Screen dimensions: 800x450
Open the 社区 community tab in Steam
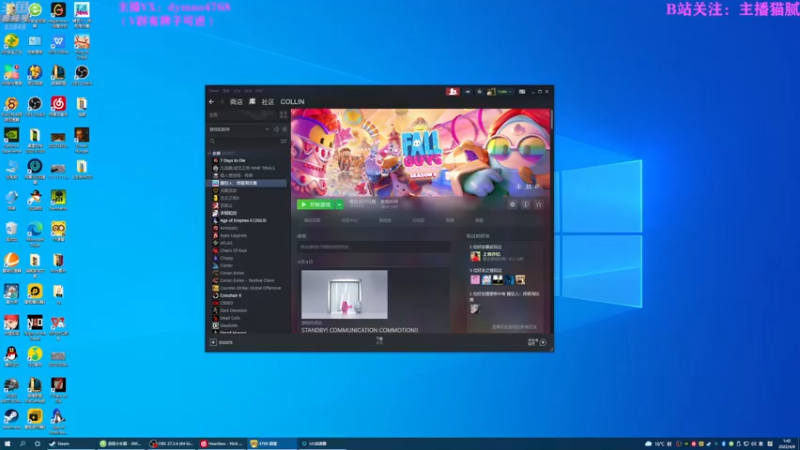[x=268, y=102]
